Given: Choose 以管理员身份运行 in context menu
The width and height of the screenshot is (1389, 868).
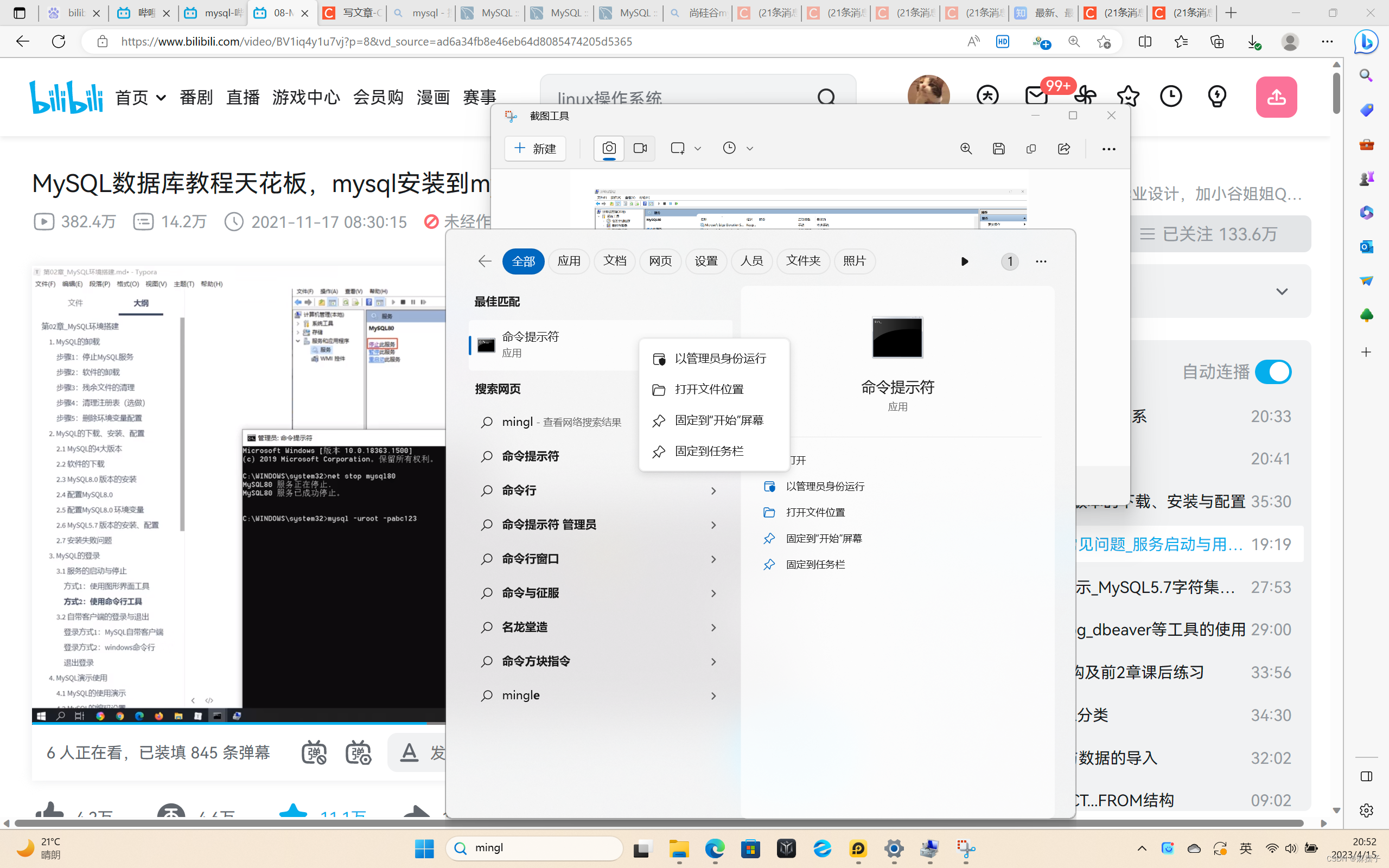Looking at the screenshot, I should tap(714, 359).
